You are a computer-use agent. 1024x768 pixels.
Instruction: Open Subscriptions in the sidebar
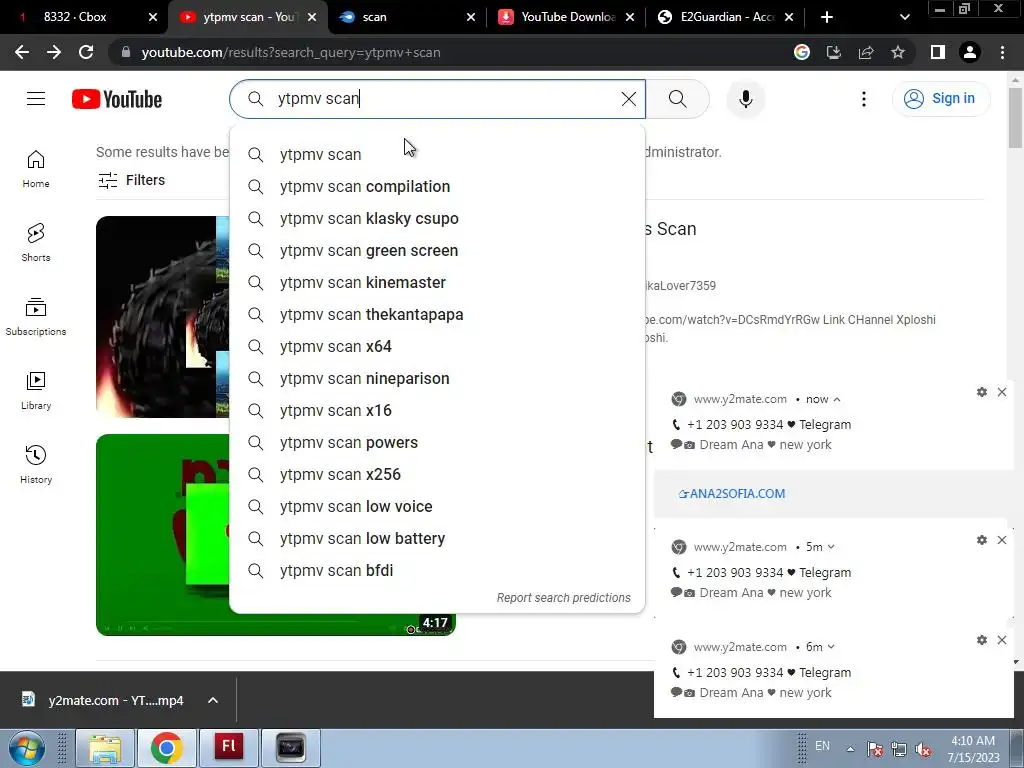pos(36,316)
